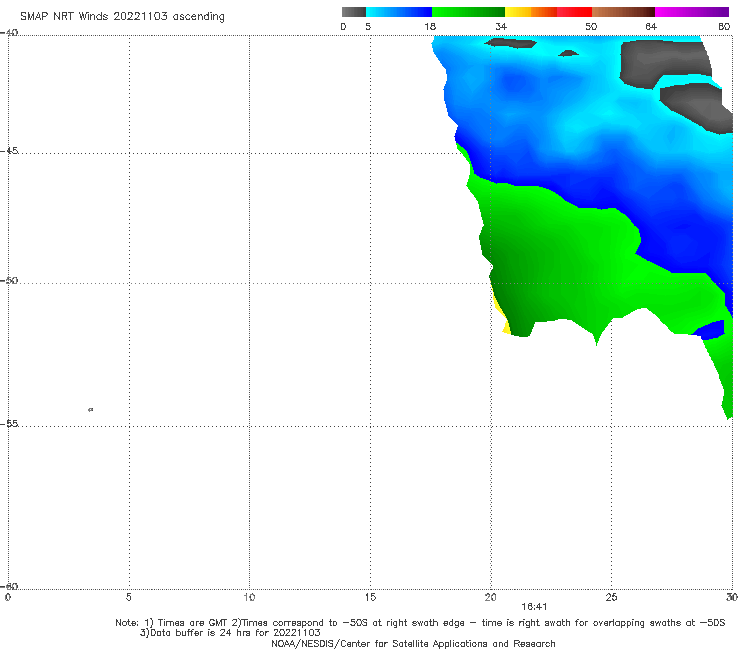
Task: Click the longitude axis label '10'
Action: 249,597
